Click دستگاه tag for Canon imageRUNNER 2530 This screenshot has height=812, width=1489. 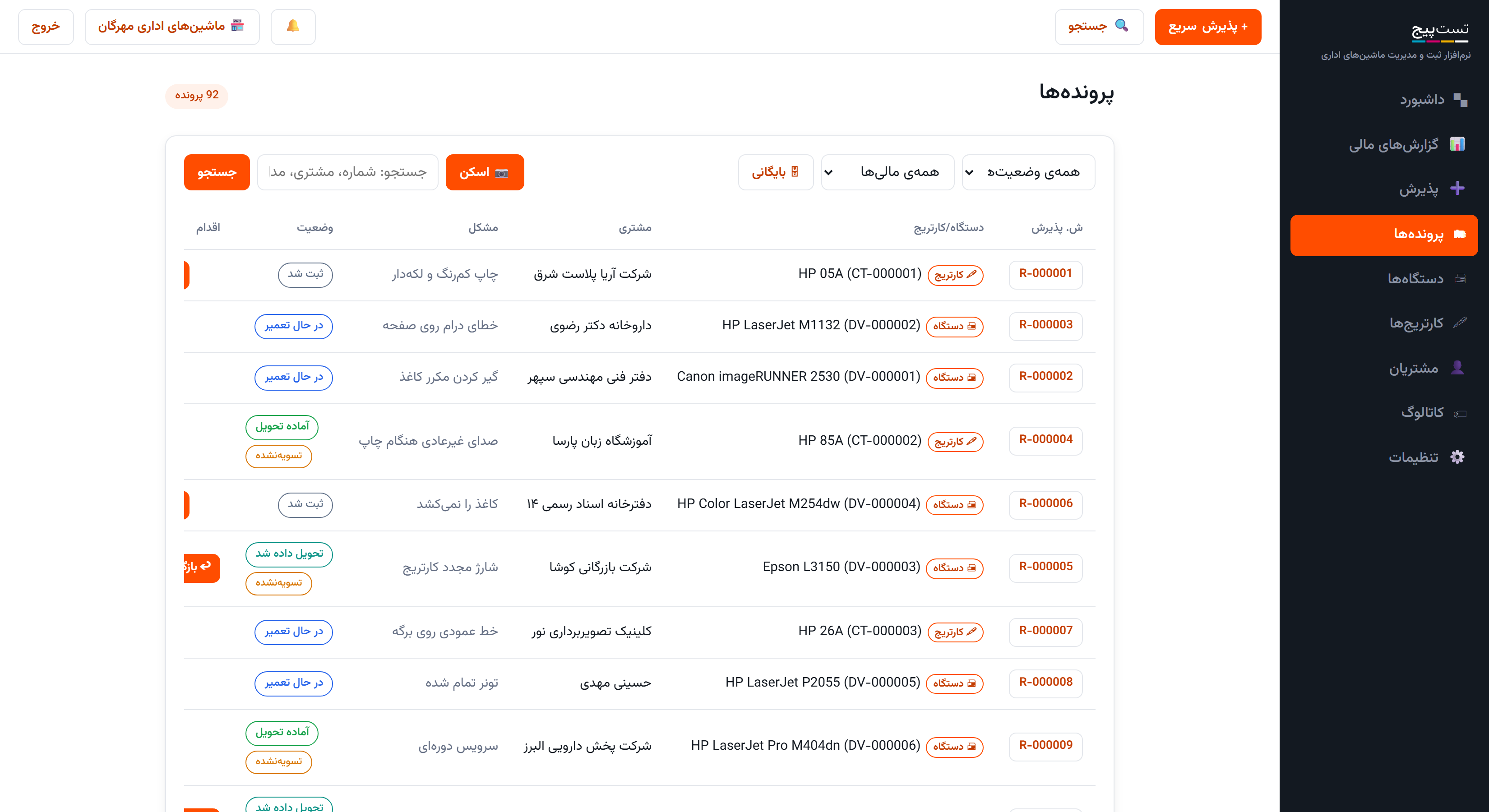(954, 378)
